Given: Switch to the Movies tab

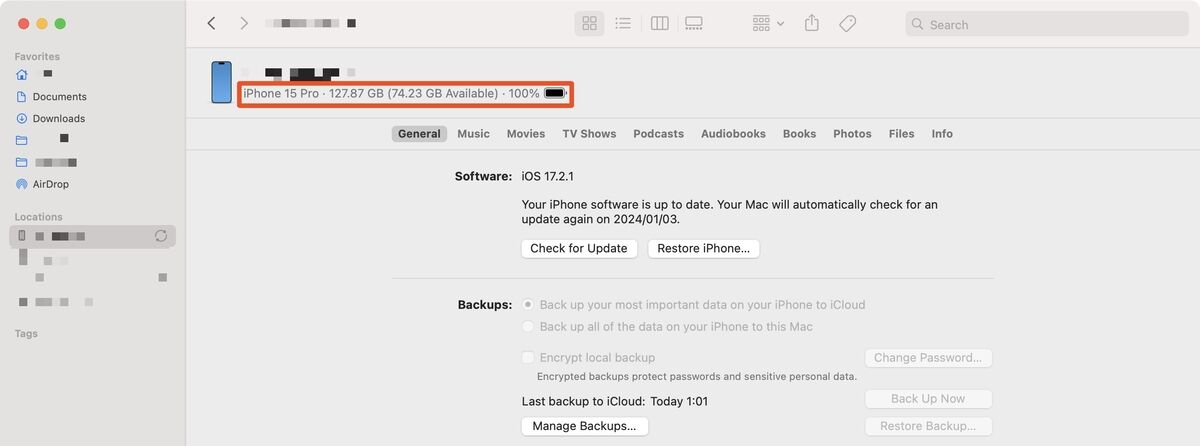Looking at the screenshot, I should (526, 134).
